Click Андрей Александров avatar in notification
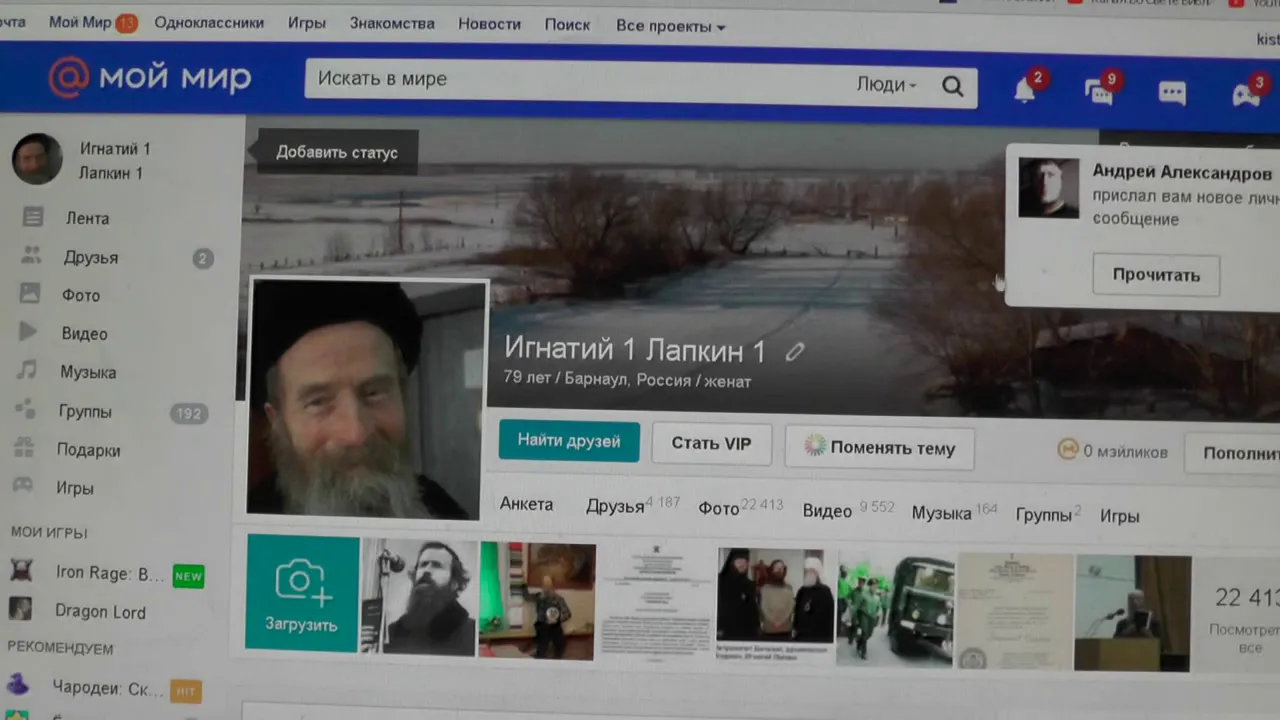 (1048, 188)
